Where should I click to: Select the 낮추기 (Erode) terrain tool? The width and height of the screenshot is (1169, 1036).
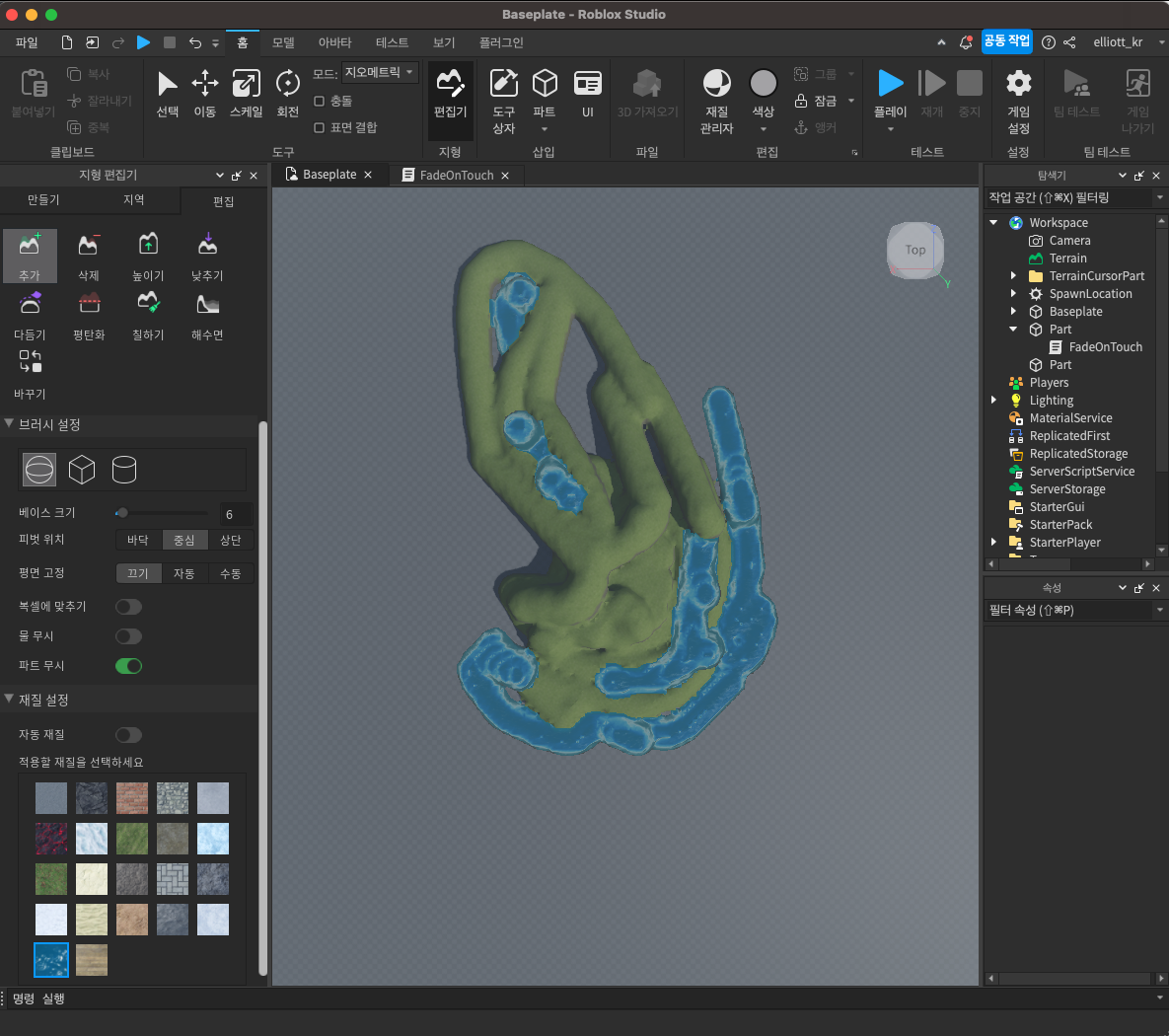tap(207, 256)
